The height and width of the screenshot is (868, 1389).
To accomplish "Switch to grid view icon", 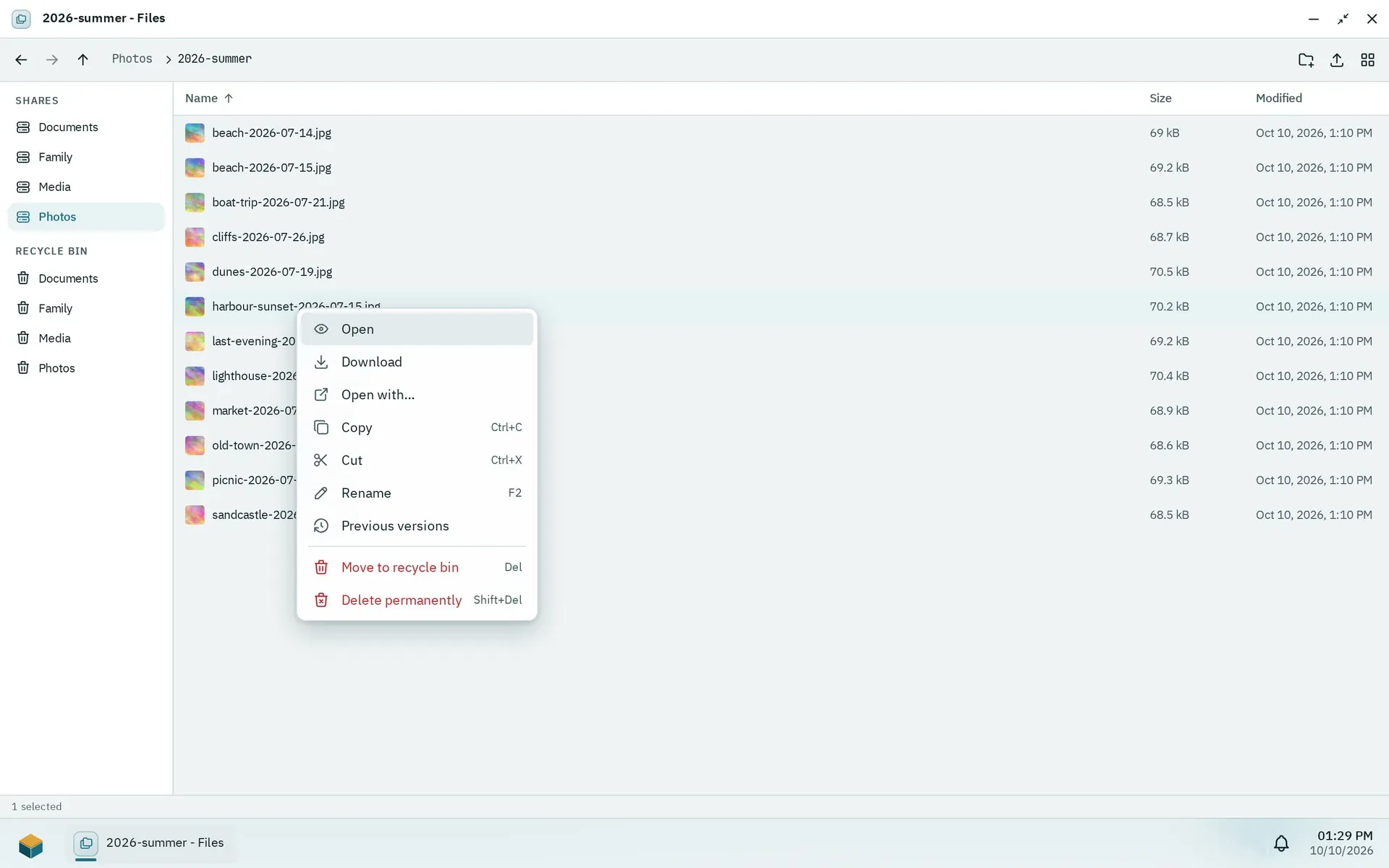I will pos(1367,60).
